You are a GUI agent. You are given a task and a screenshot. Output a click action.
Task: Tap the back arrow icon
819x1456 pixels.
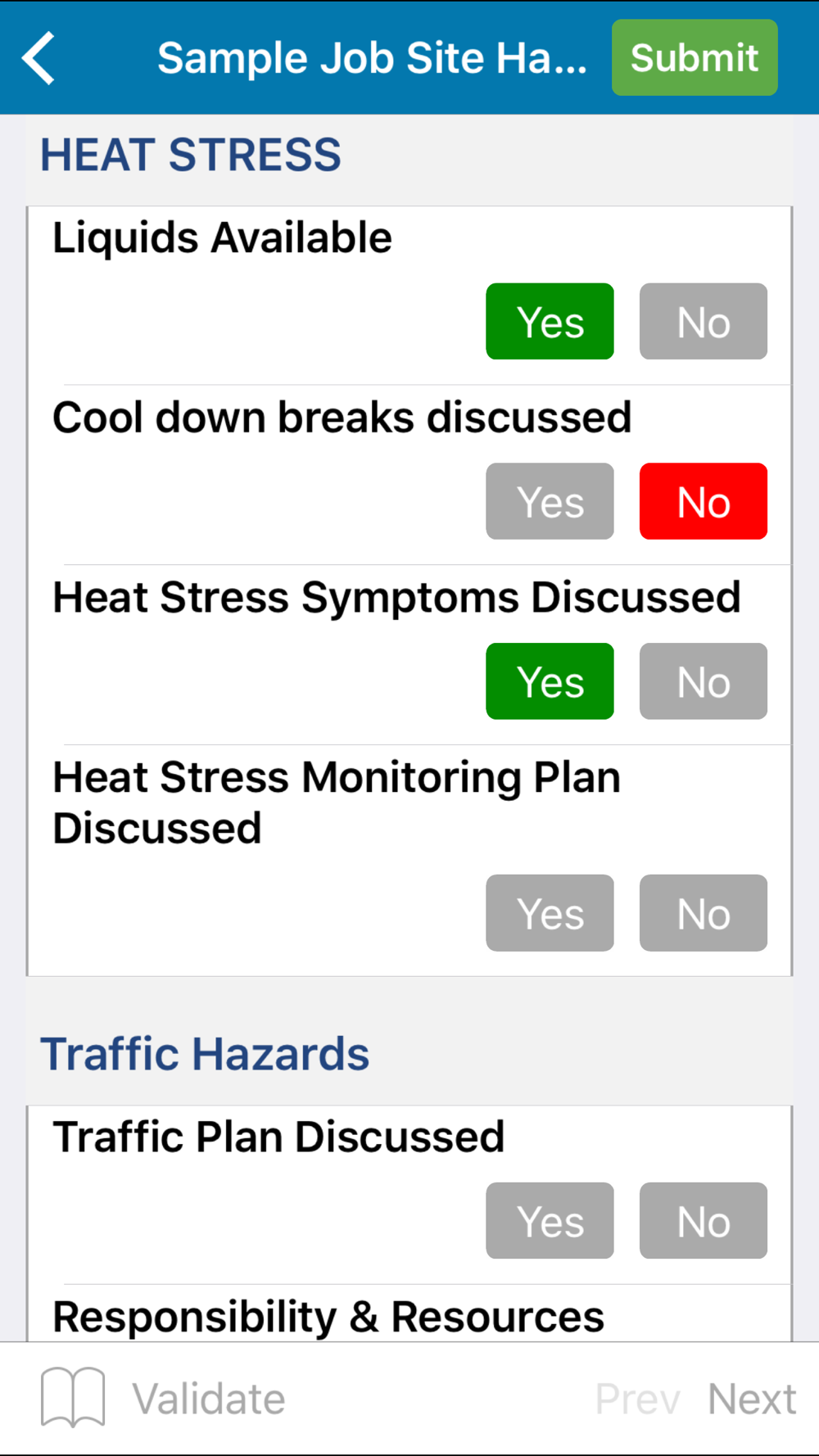[x=39, y=58]
